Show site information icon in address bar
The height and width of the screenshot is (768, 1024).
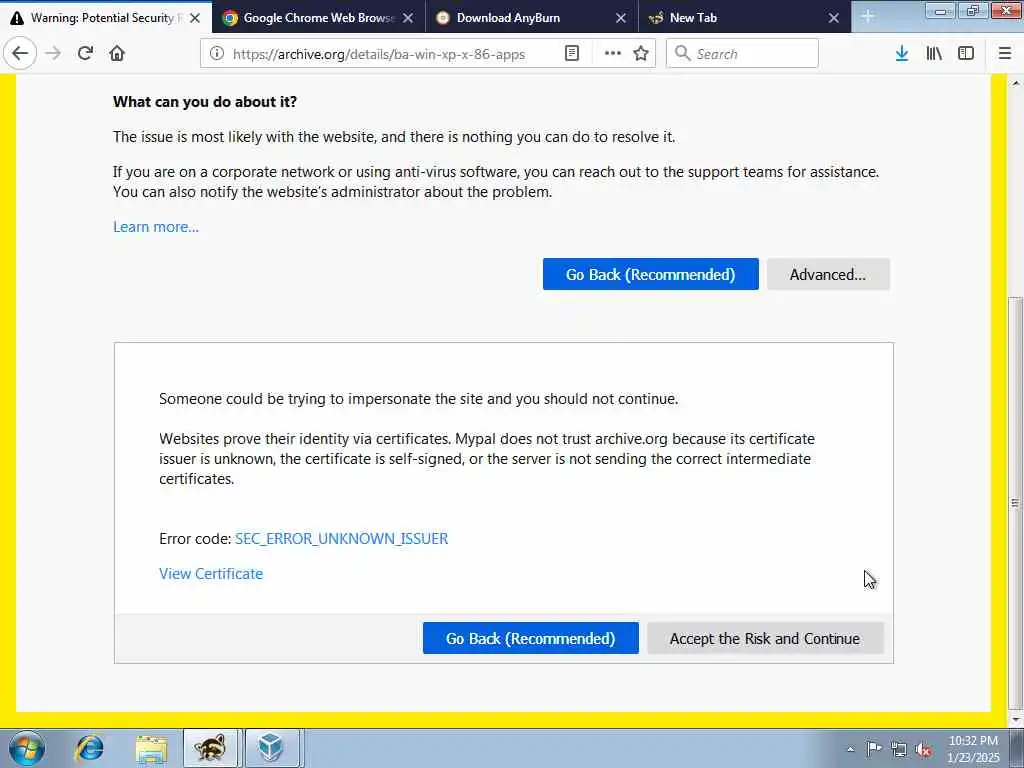click(217, 54)
